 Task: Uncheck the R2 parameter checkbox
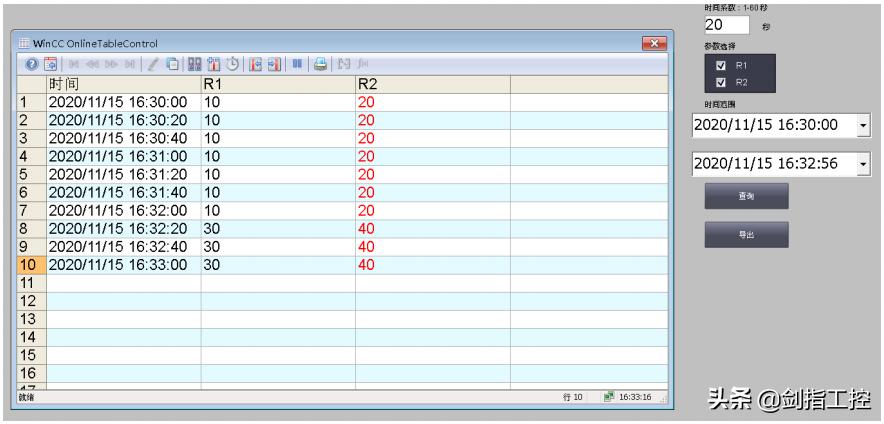[x=721, y=82]
